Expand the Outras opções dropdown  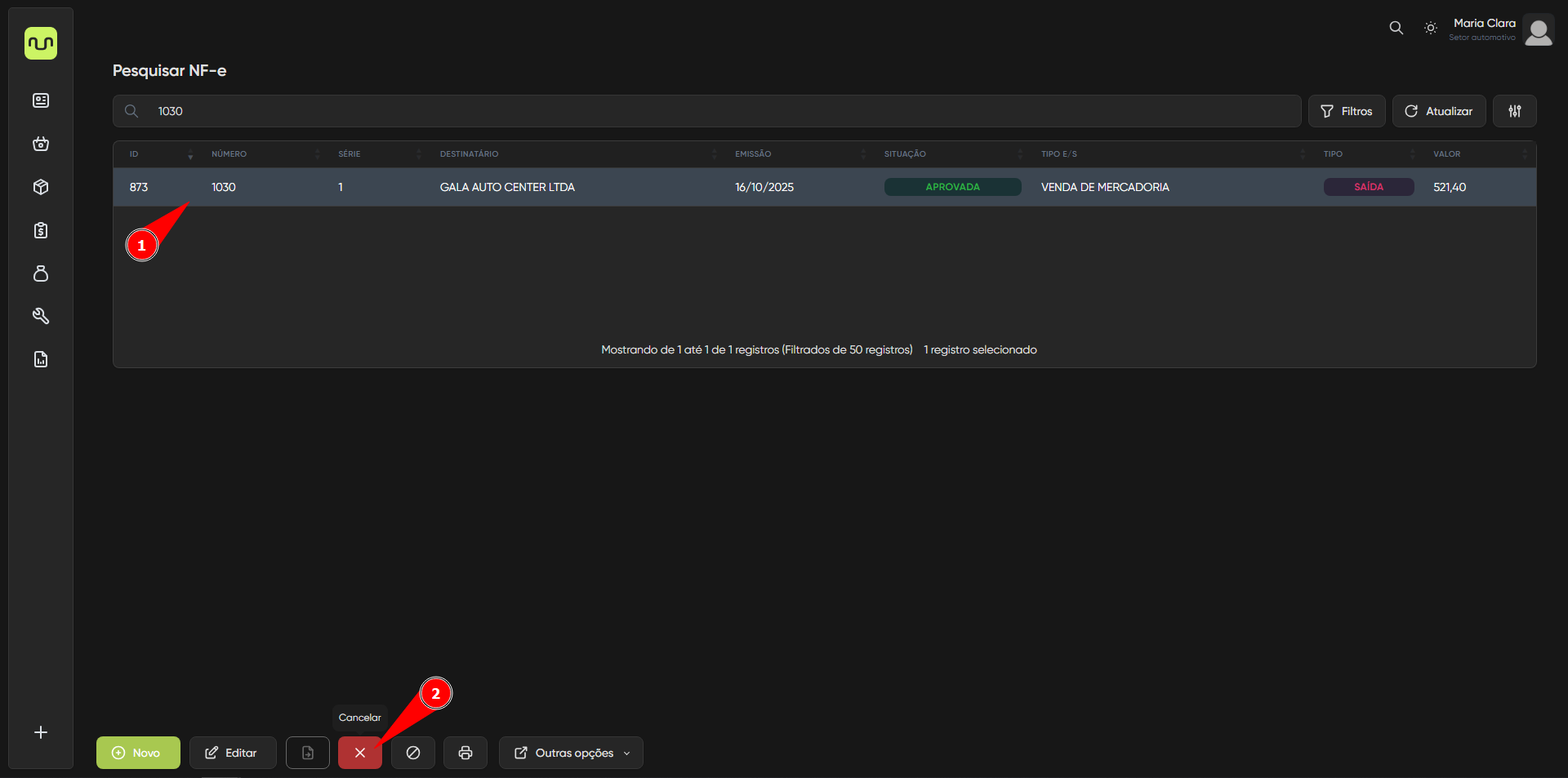[571, 753]
